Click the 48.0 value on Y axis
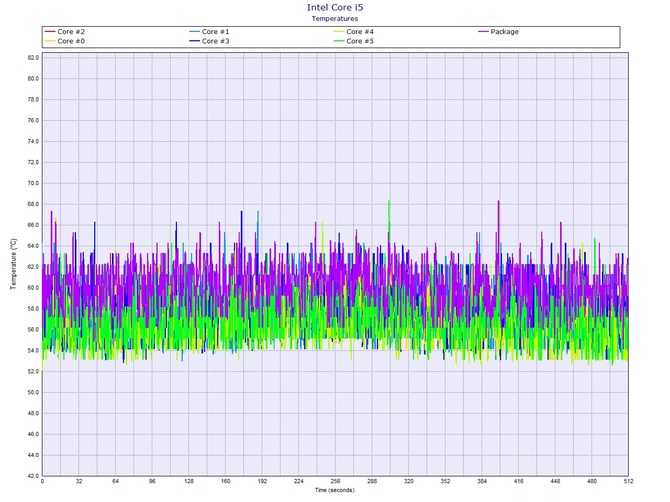Screen dimensions: 670x502 tap(33, 414)
